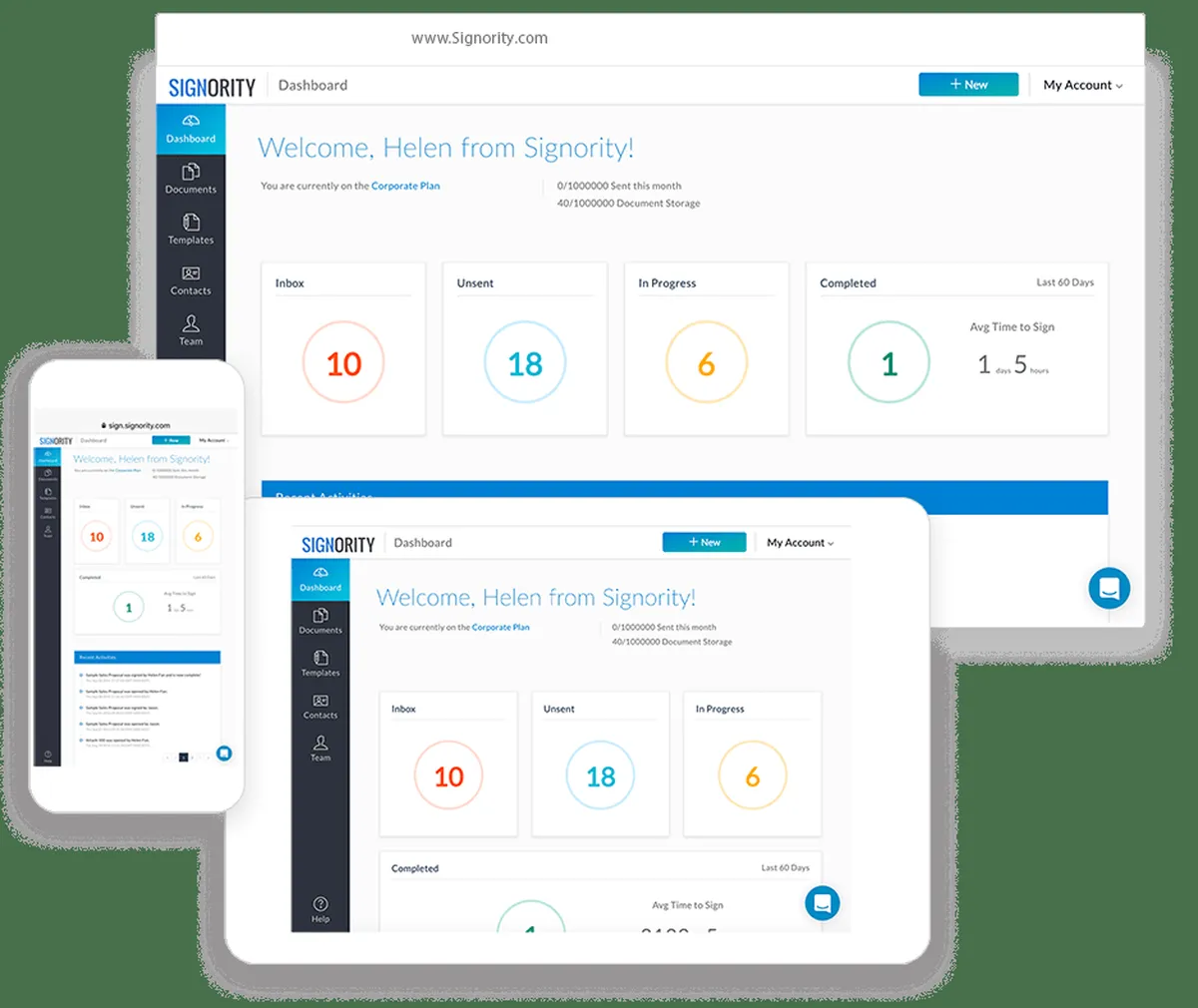1198x1008 pixels.
Task: Open Unsent count 18 in tablet window
Action: [x=600, y=775]
